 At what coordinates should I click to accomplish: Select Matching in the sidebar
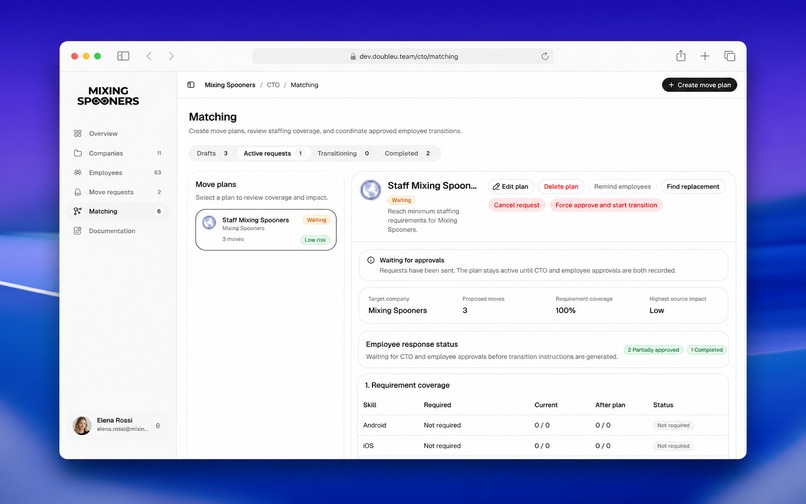[118, 211]
